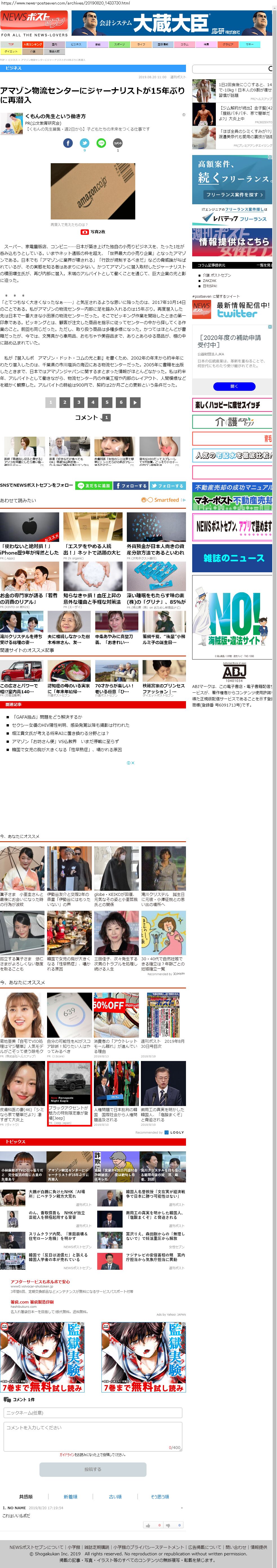Click the Facebook share icon under the headline
Image resolution: width=277 pixels, height=1568 pixels.
click(x=68, y=143)
